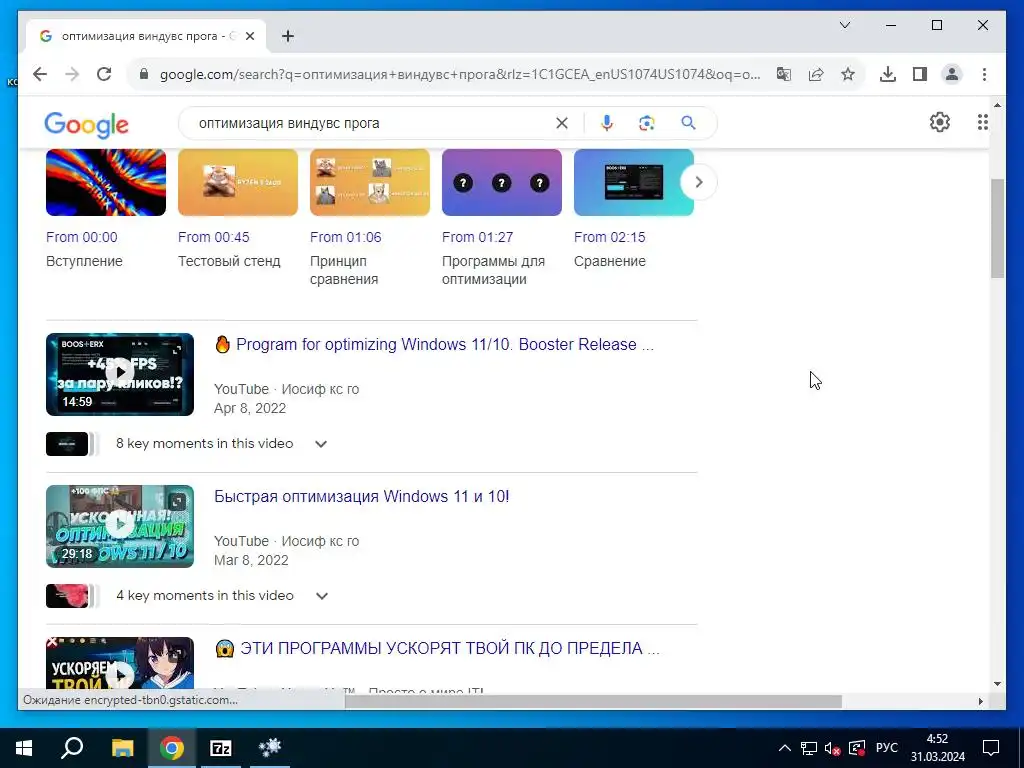The width and height of the screenshot is (1024, 768).
Task: Open the Chrome profile avatar
Action: [x=952, y=74]
